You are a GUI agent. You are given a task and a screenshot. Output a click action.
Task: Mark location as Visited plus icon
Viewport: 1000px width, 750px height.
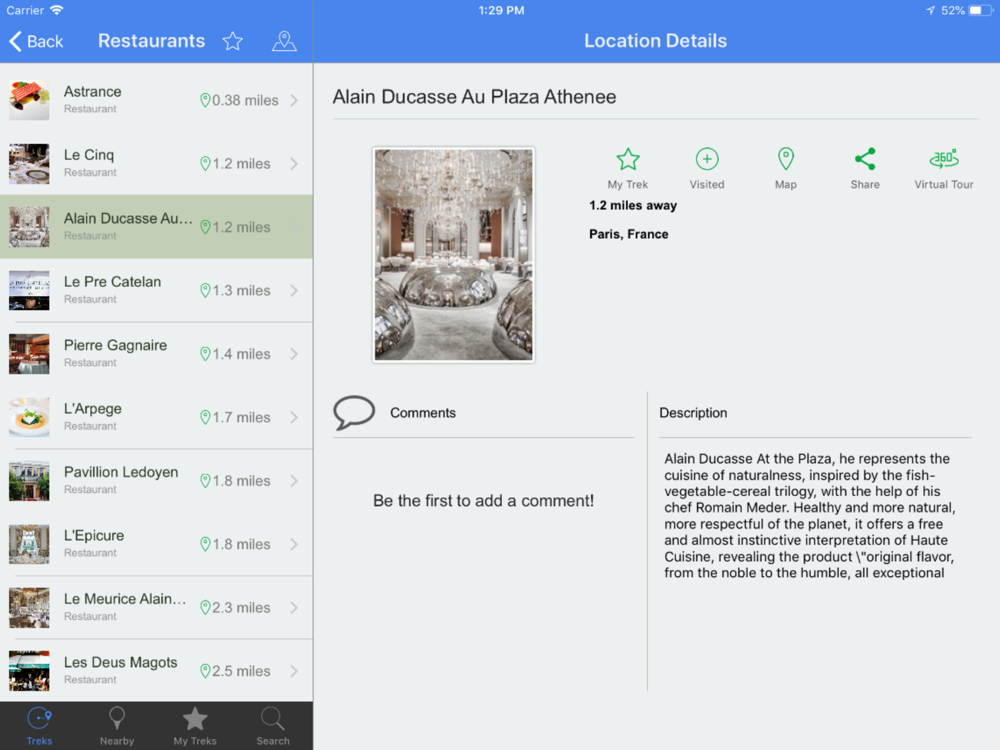pos(707,159)
